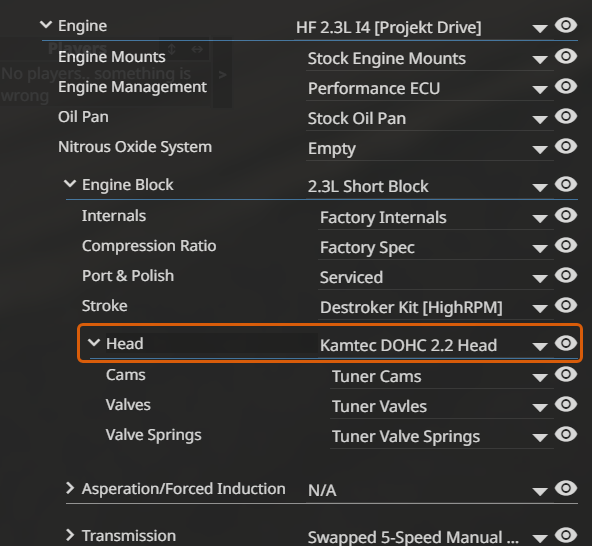Click eye icon next to Stock Oil Pan
This screenshot has height=546, width=592.
click(566, 116)
